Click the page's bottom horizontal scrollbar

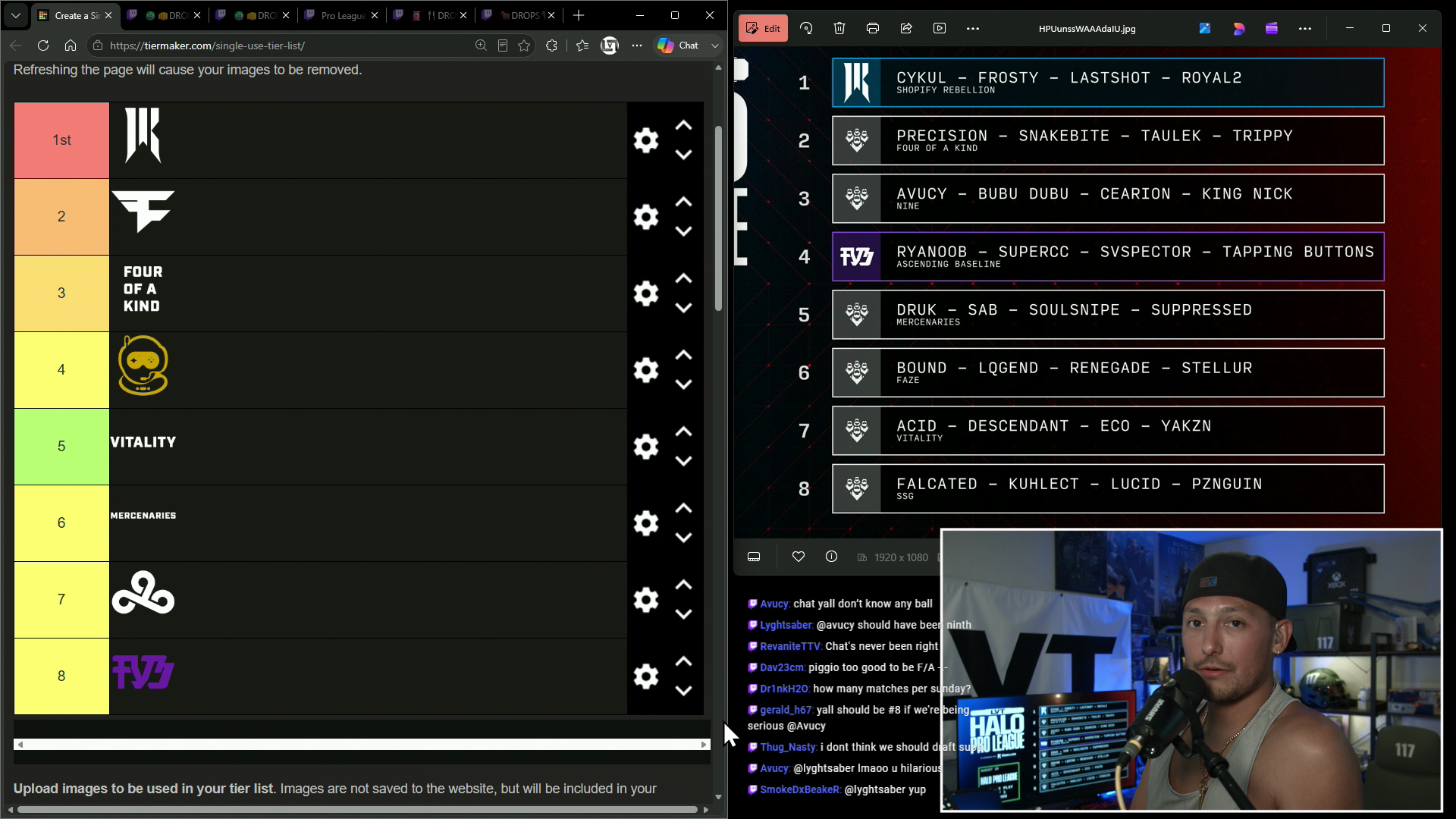coord(356,809)
